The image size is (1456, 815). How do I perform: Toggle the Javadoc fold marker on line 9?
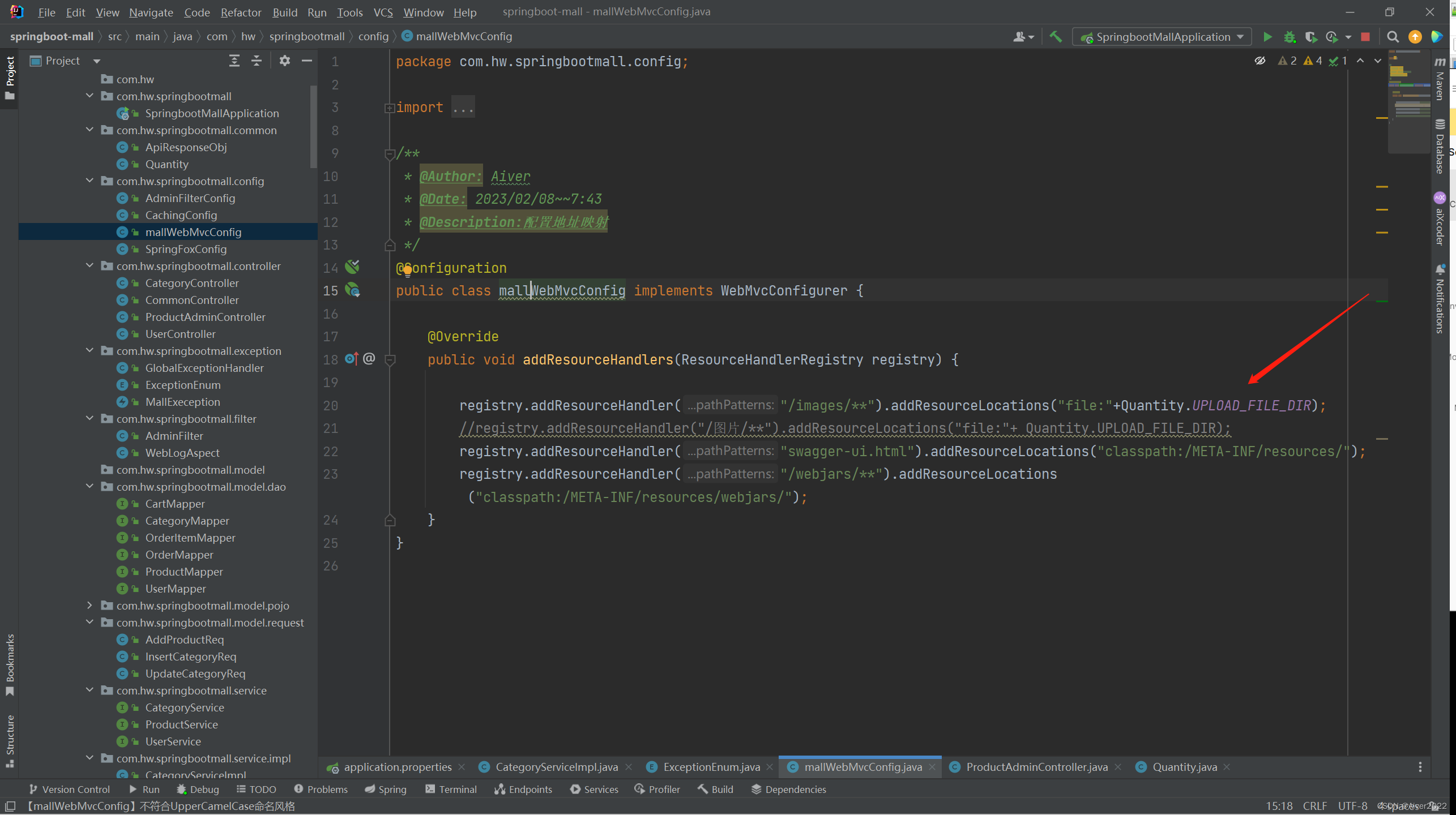point(389,153)
